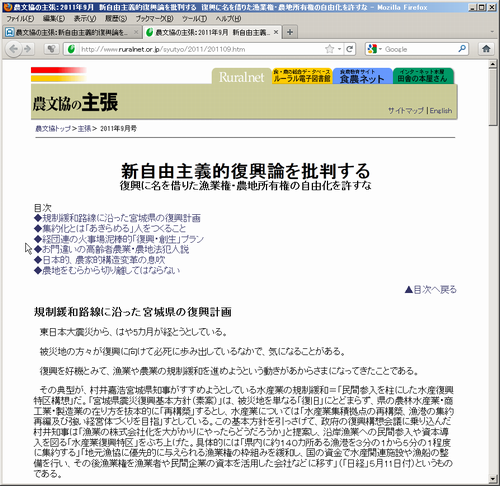Image resolution: width=500 pixels, height=486 pixels.
Task: Click the search magnifier icon
Action: (462, 49)
